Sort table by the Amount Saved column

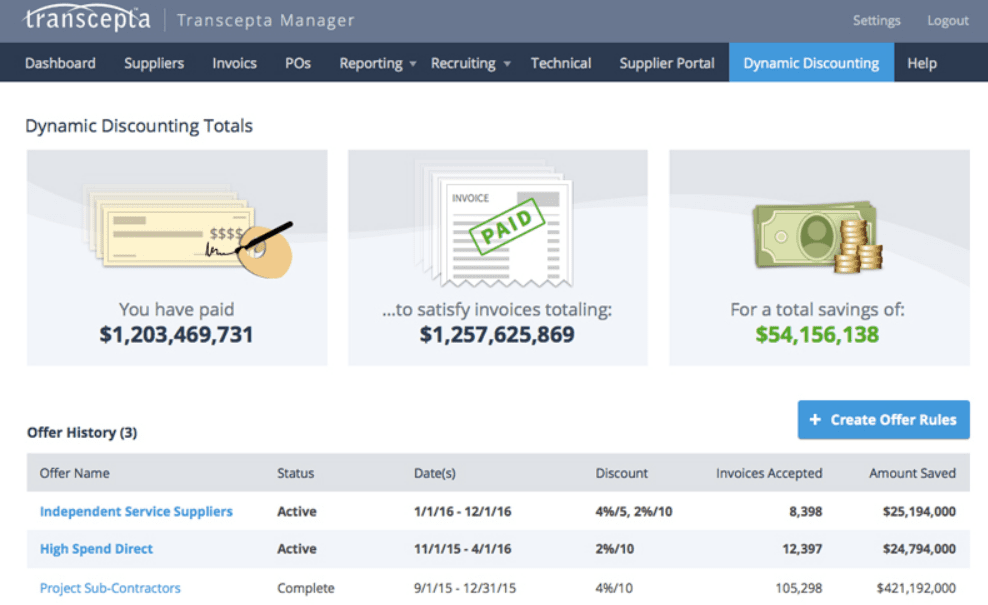coord(911,473)
